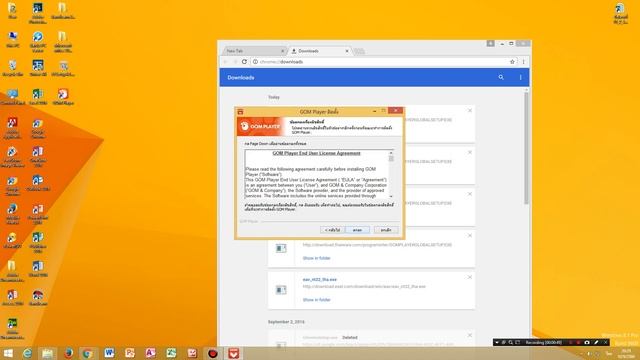
Task: Open the GOM Player desktop shortcut
Action: click(63, 97)
